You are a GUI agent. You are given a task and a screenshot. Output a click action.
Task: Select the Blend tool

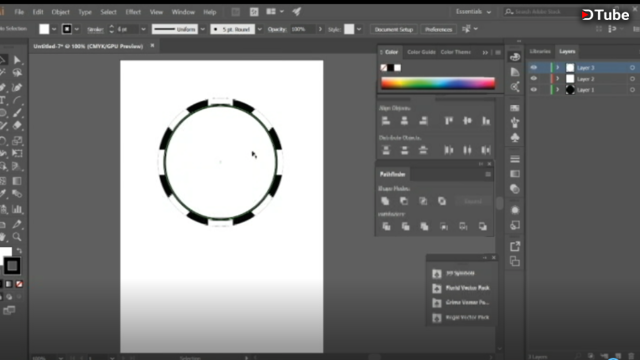(x=17, y=193)
